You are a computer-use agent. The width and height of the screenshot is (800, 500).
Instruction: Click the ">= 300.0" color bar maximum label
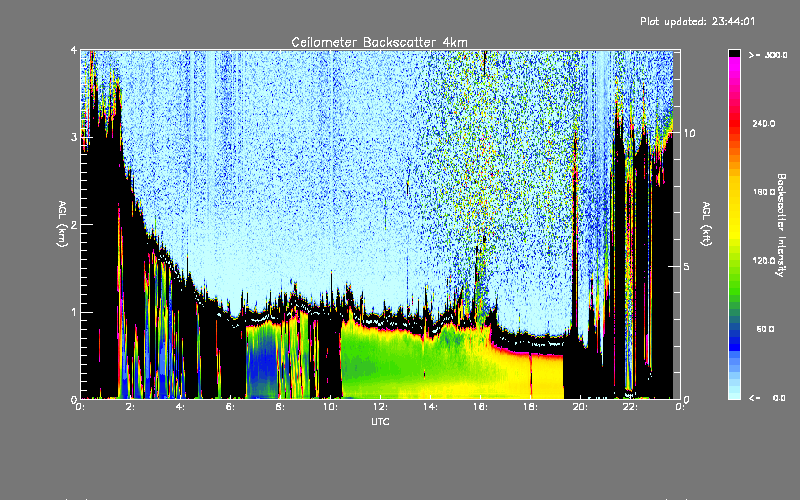point(768,55)
